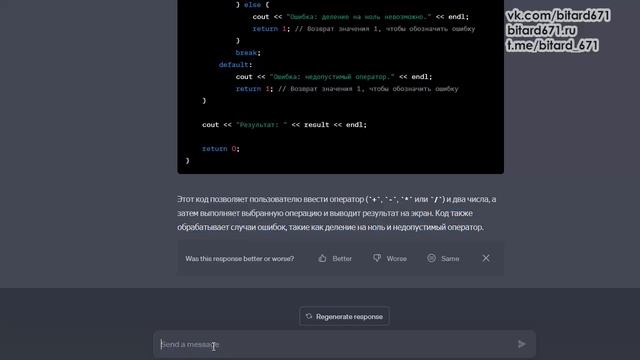Click the paragraph starting with "Этот код позволяет"

[x=337, y=213]
